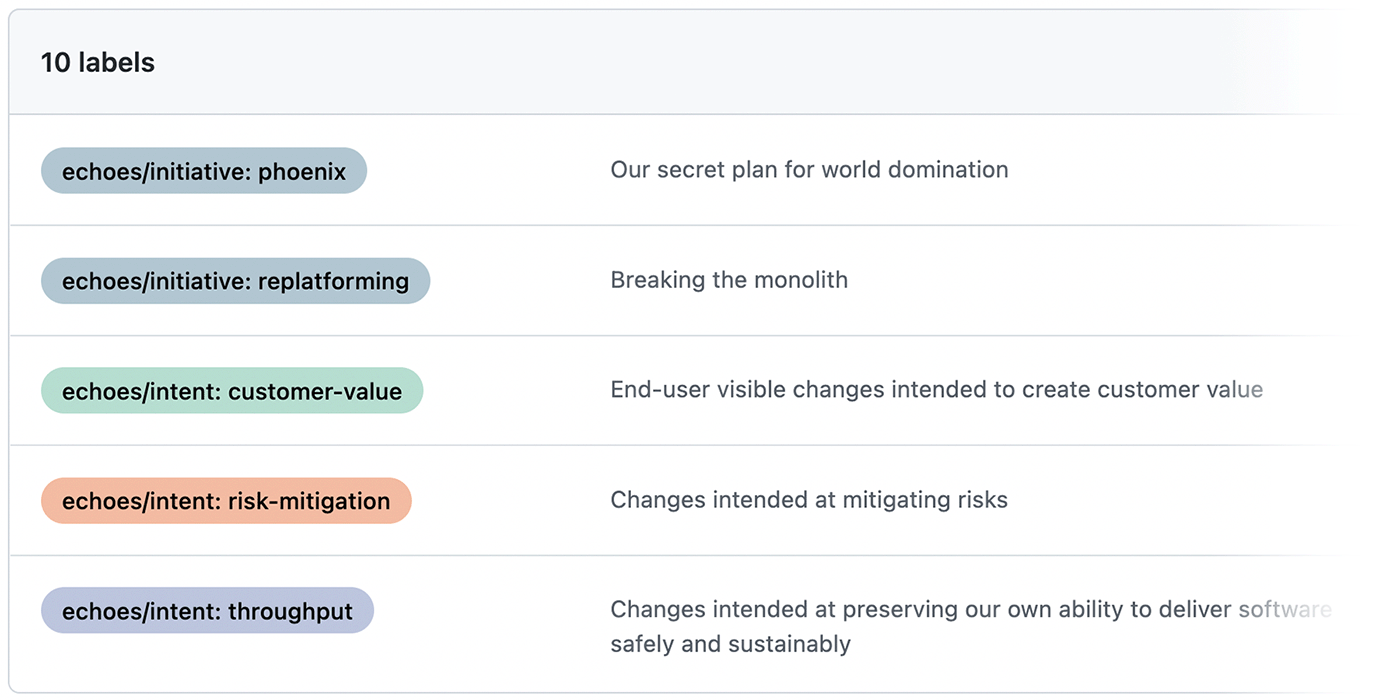Image resolution: width=1400 pixels, height=700 pixels.
Task: Click the "Changes intended at mitigating risks" description
Action: [809, 500]
